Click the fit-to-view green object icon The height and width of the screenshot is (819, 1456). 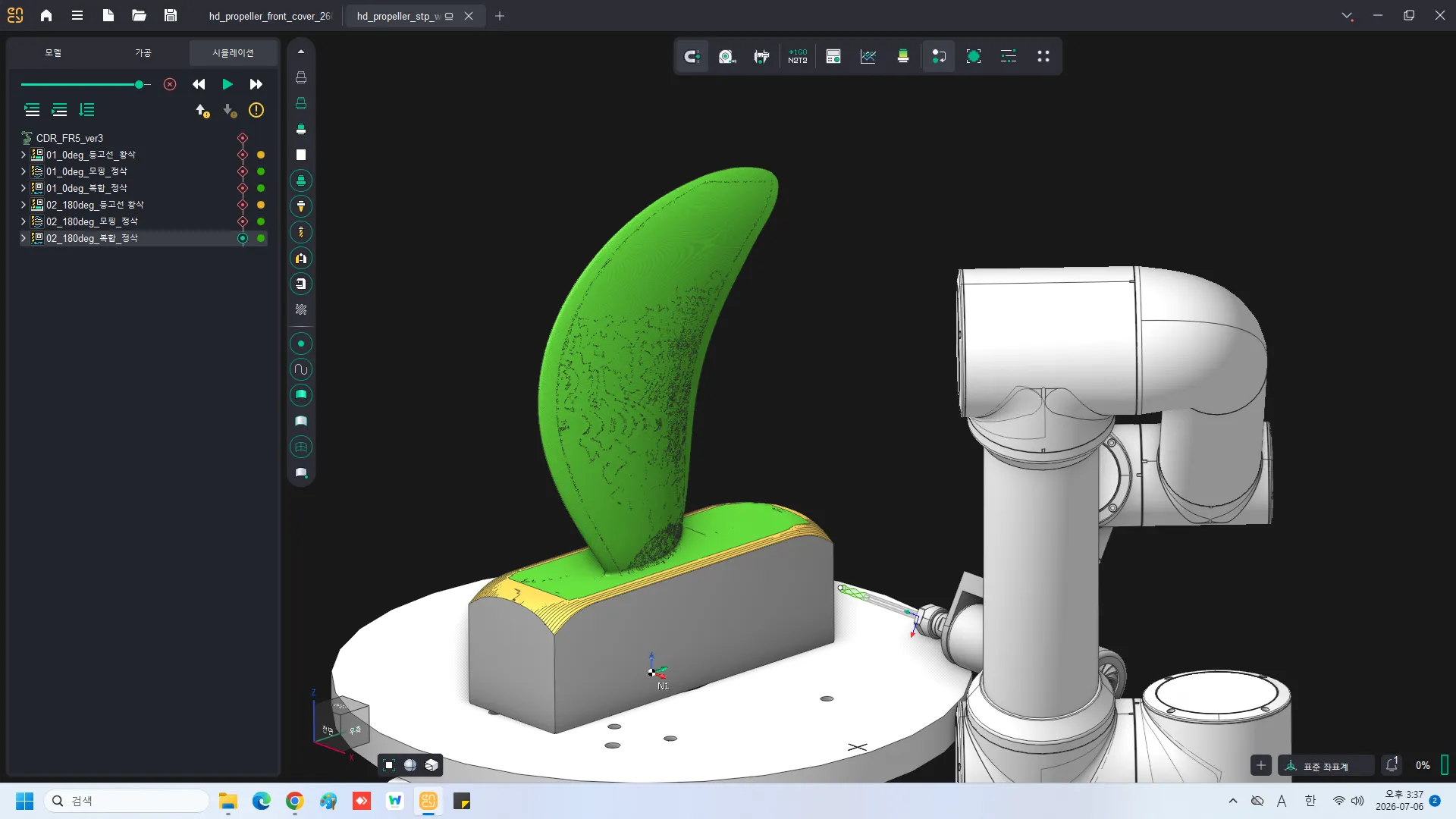[974, 56]
